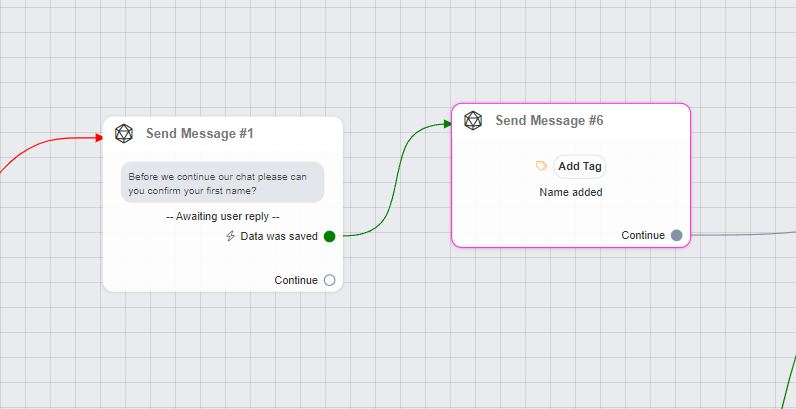Click the gray Continue connector on Send Message #6
Image resolution: width=796 pixels, height=409 pixels.
[677, 235]
